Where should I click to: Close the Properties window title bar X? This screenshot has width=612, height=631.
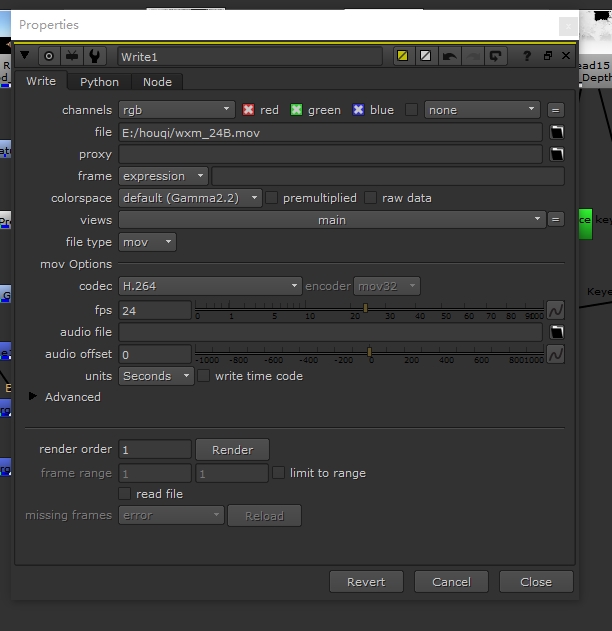tap(568, 26)
